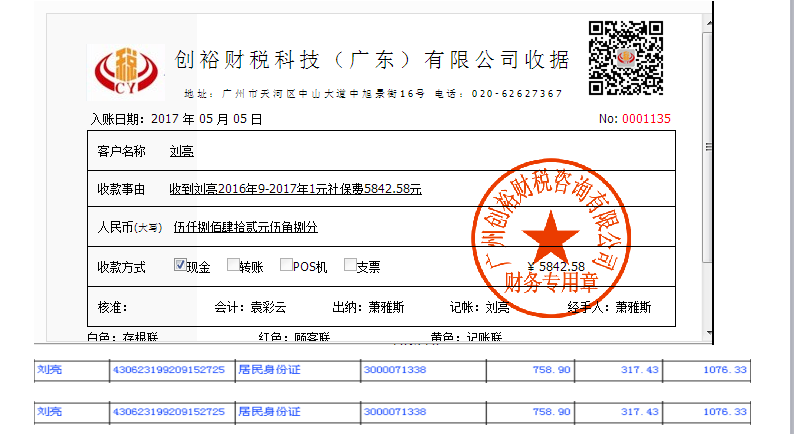Check the 转账 payment option
The width and height of the screenshot is (794, 434).
click(233, 265)
